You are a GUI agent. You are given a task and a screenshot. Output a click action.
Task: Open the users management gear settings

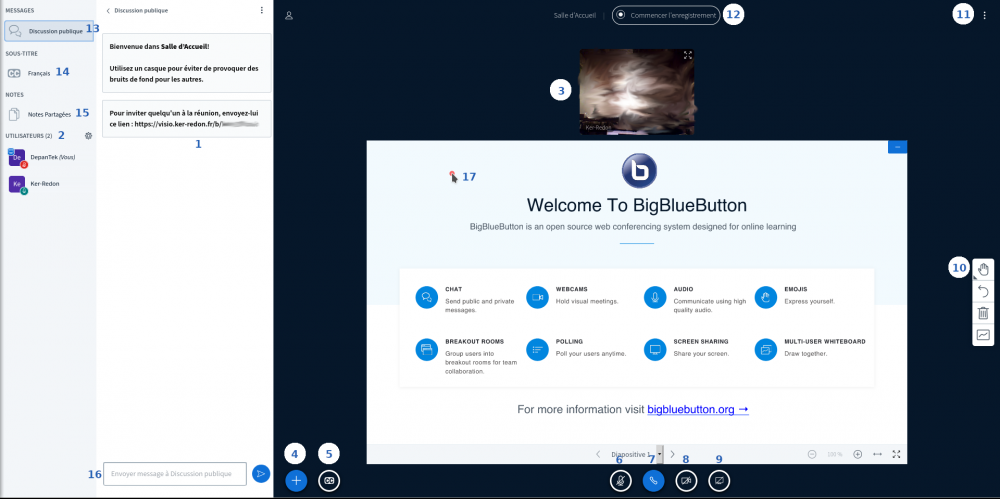tap(88, 136)
